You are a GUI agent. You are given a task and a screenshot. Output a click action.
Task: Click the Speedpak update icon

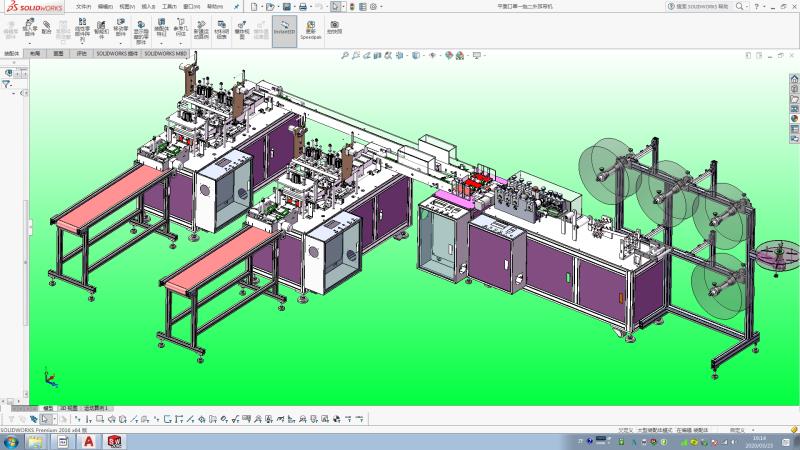coord(310,28)
